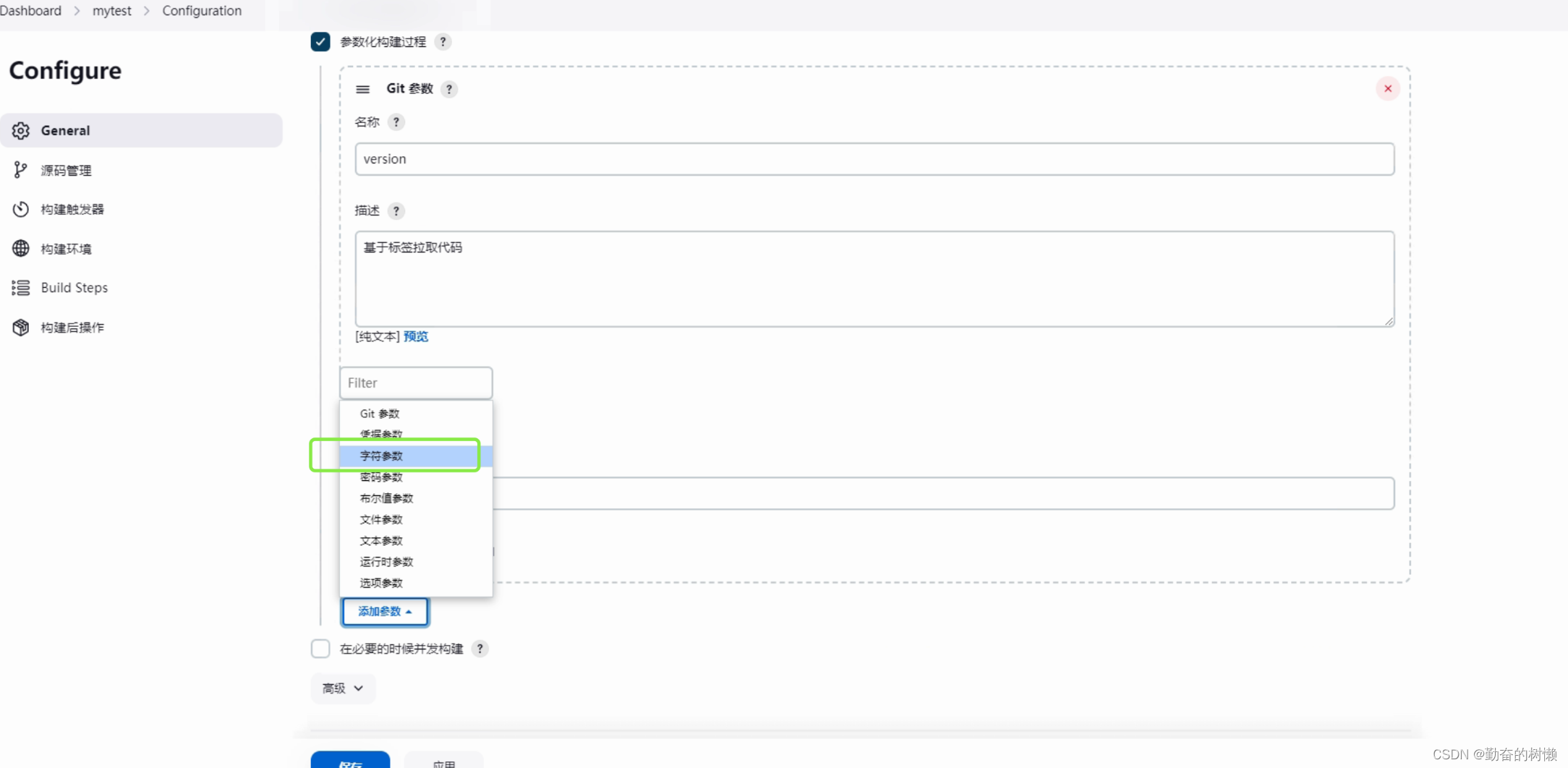The height and width of the screenshot is (768, 1568).
Task: Click the build environment globe icon
Action: tap(20, 248)
